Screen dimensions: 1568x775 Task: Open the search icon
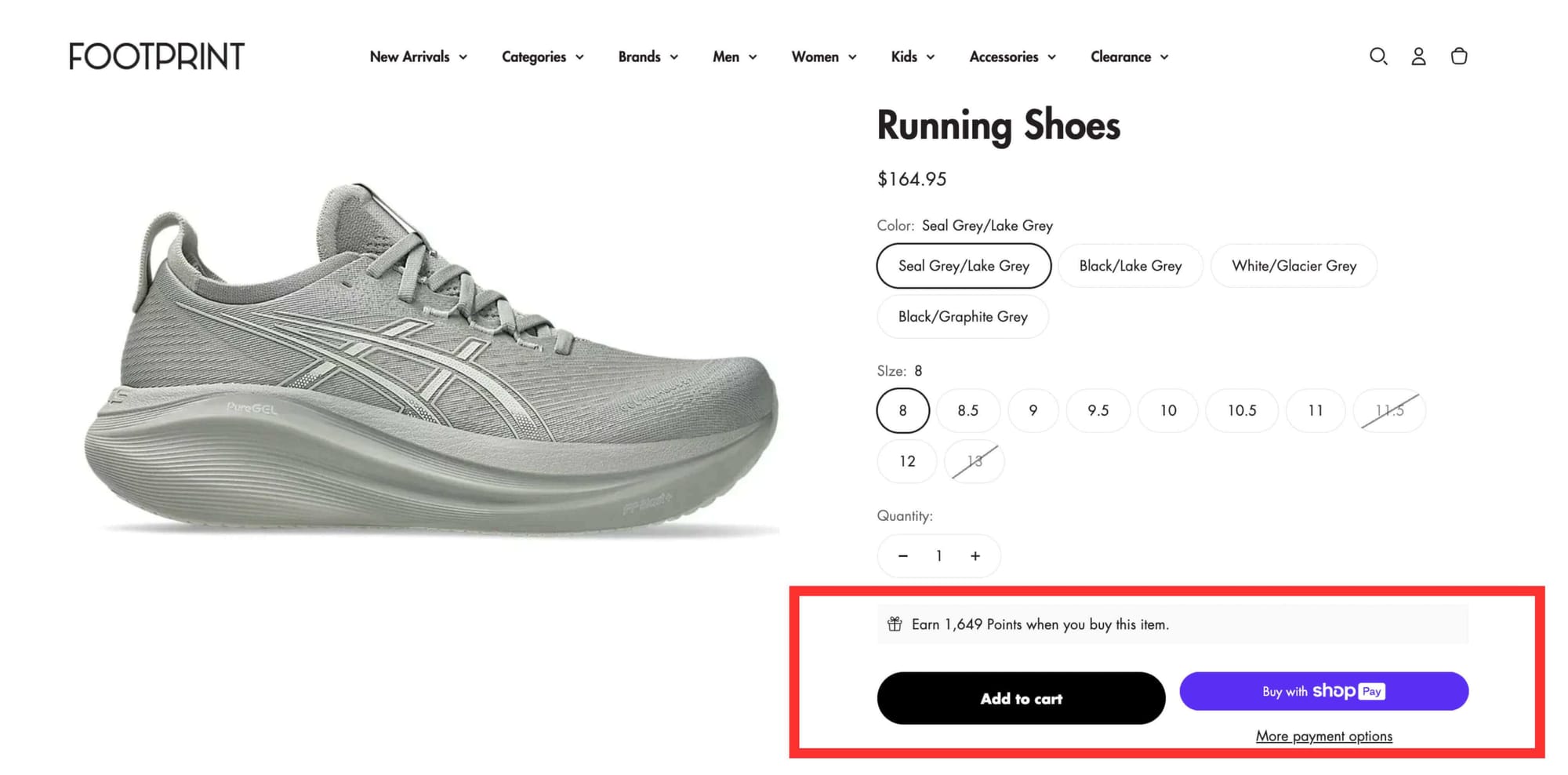(x=1378, y=56)
